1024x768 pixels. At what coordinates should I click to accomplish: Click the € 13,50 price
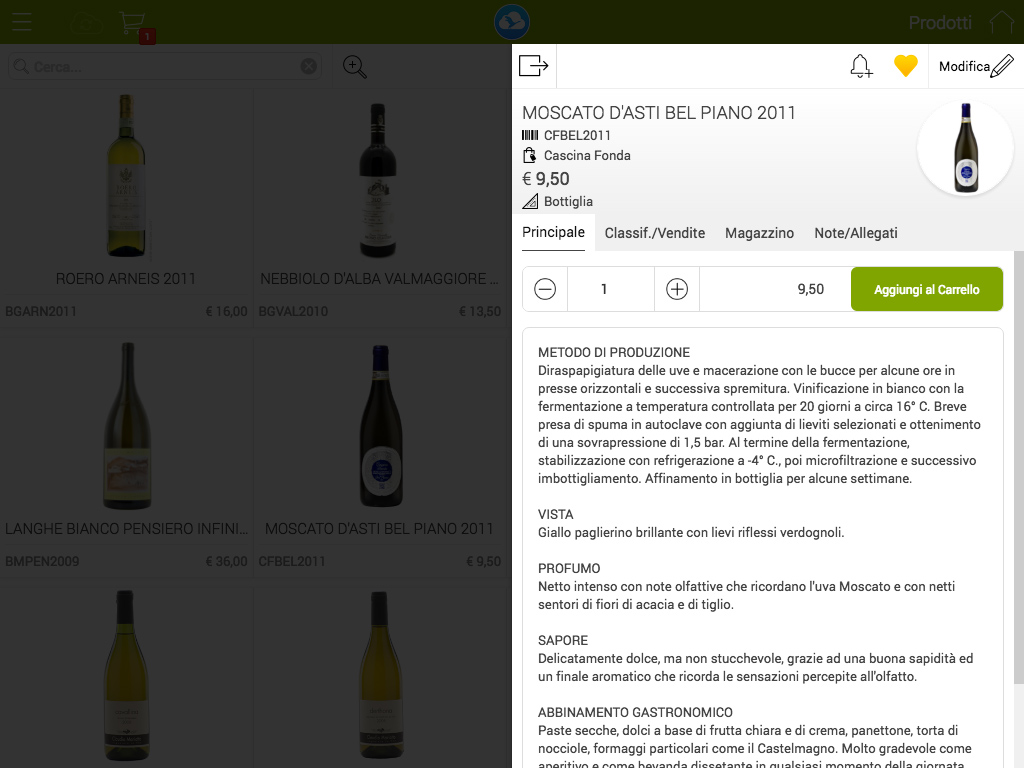pyautogui.click(x=480, y=312)
